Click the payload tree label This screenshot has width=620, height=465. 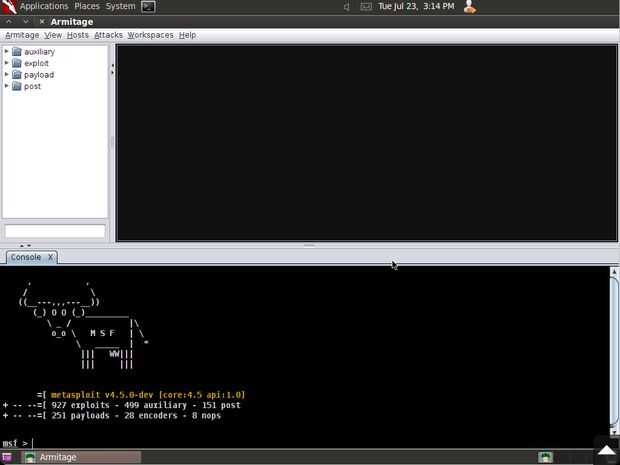point(39,75)
